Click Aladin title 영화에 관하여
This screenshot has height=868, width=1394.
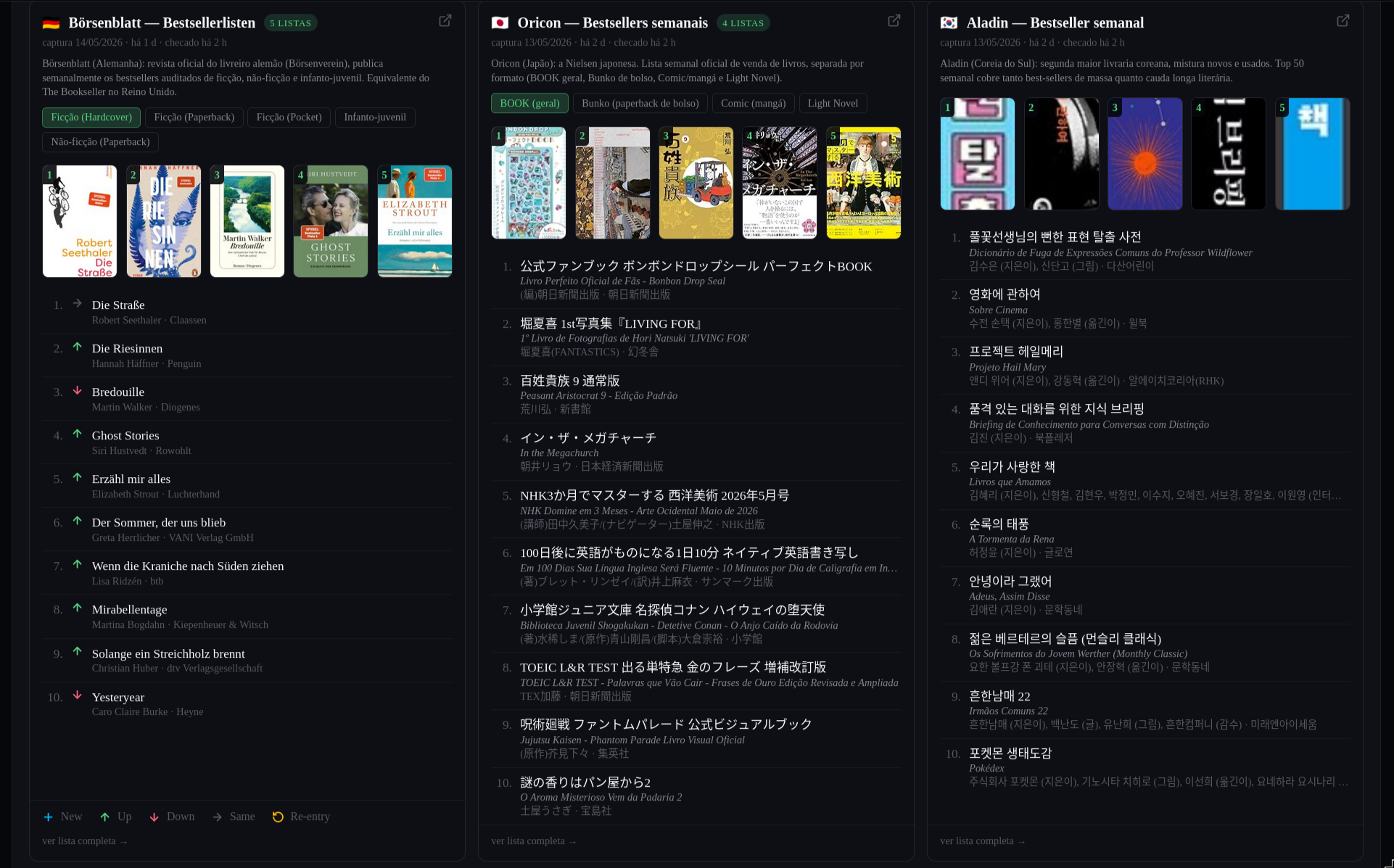(x=1005, y=294)
